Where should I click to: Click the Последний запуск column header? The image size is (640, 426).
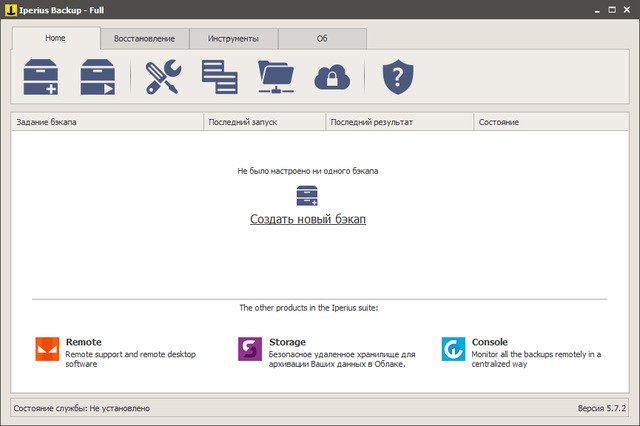[x=263, y=122]
